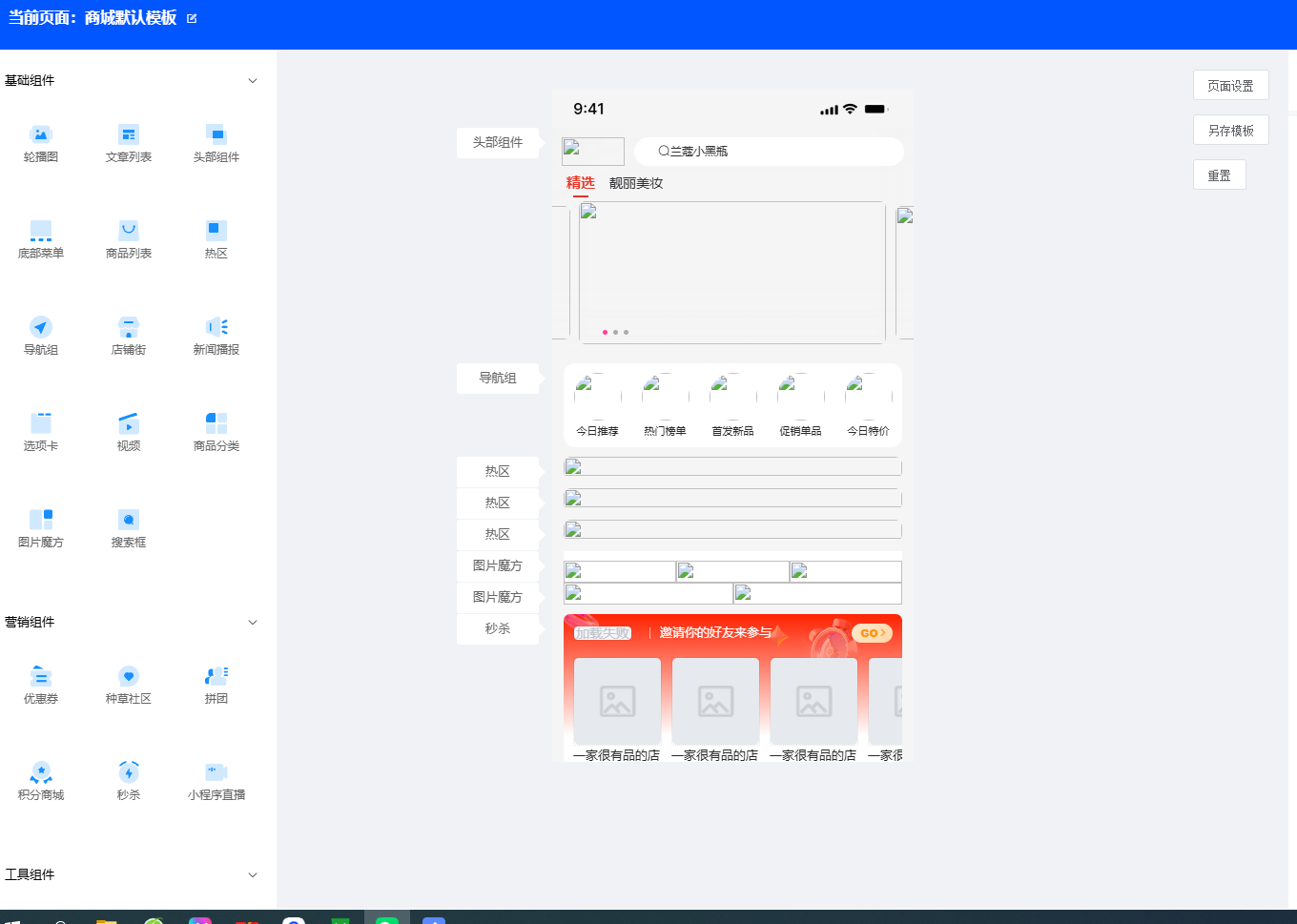Open 页面设置 page settings
1297x924 pixels.
pos(1230,86)
